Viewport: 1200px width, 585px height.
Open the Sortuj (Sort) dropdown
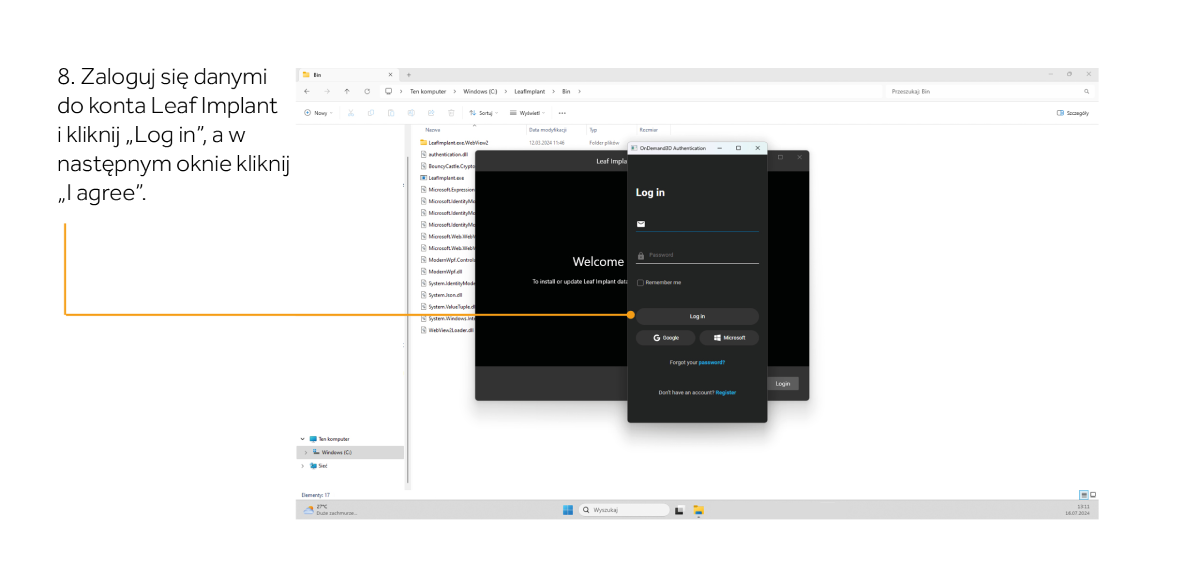tap(484, 113)
